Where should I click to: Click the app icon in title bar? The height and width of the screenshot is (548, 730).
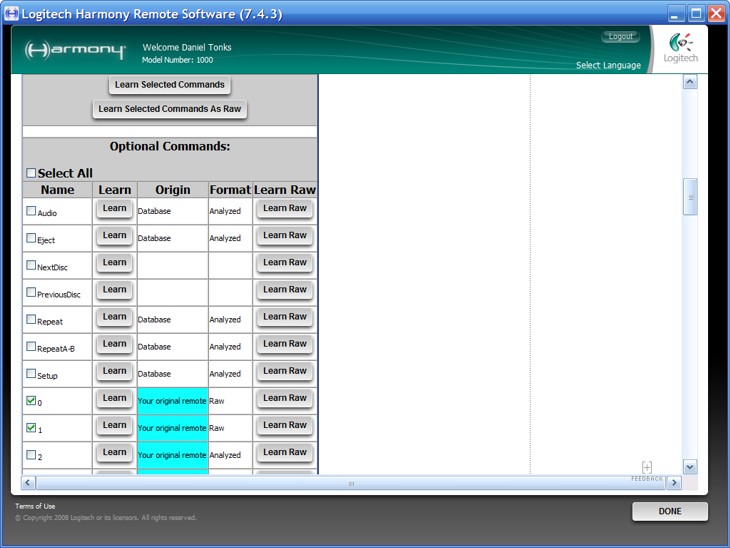coord(11,14)
